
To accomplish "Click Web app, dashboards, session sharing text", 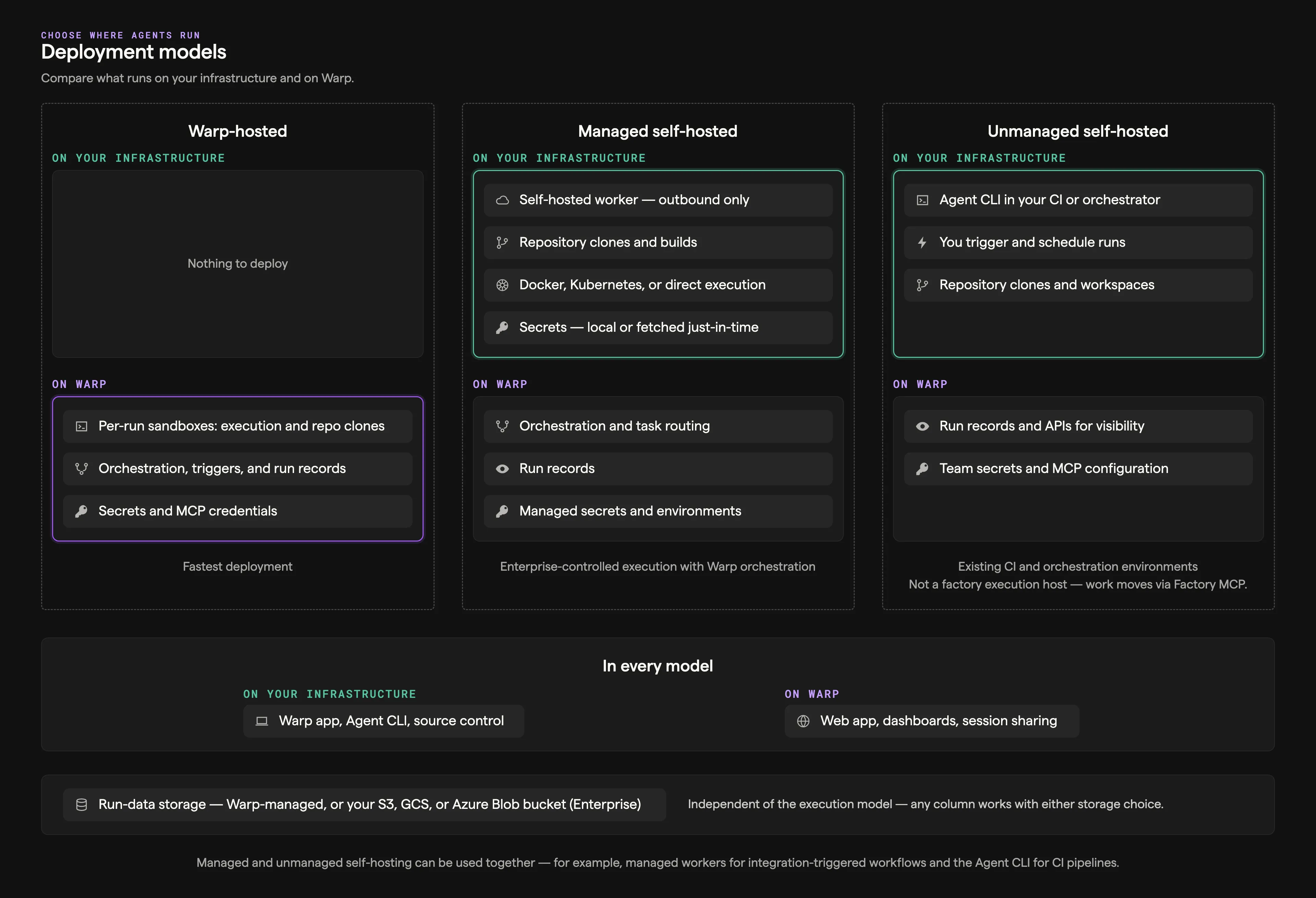I will point(939,721).
